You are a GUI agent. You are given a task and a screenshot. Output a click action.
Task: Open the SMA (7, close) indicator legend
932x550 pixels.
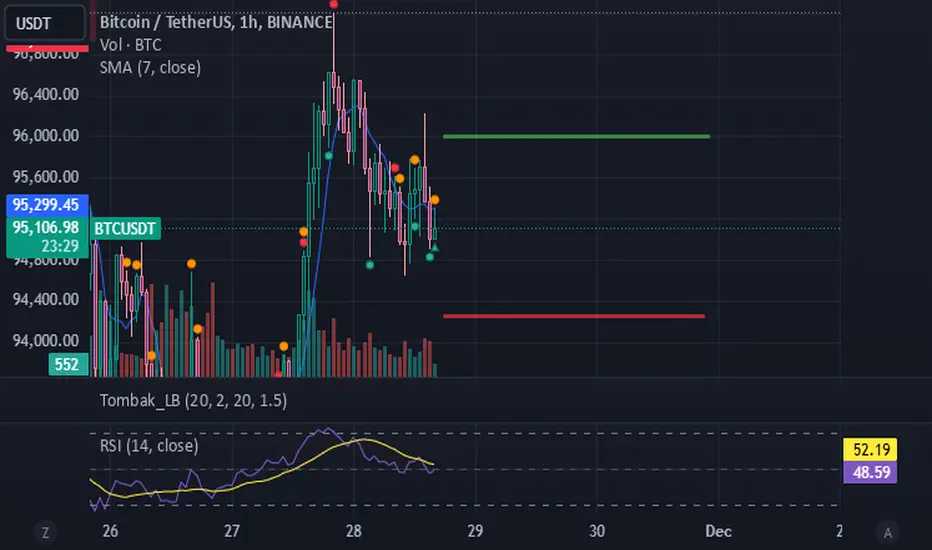click(x=150, y=68)
